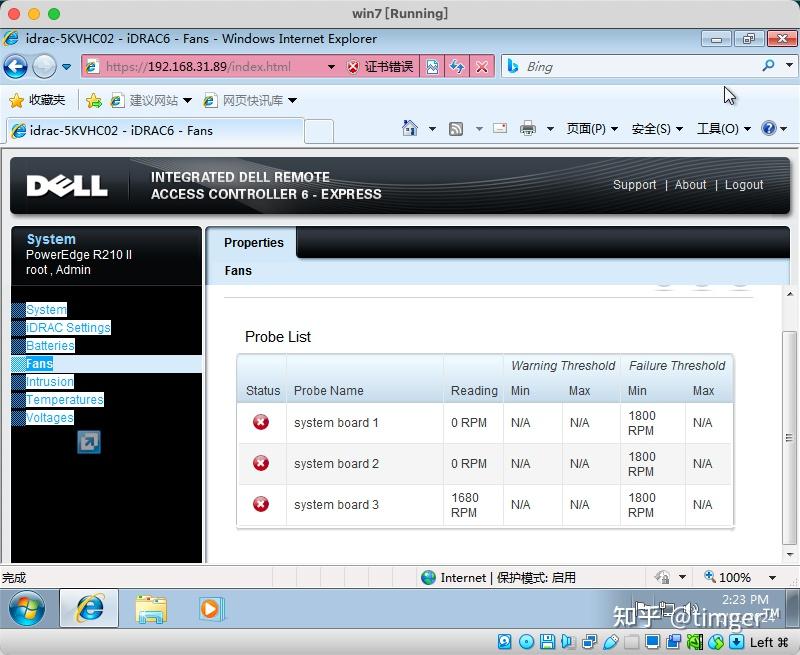Click the launch arrow icon under navigation
The width and height of the screenshot is (800, 655).
tap(89, 442)
